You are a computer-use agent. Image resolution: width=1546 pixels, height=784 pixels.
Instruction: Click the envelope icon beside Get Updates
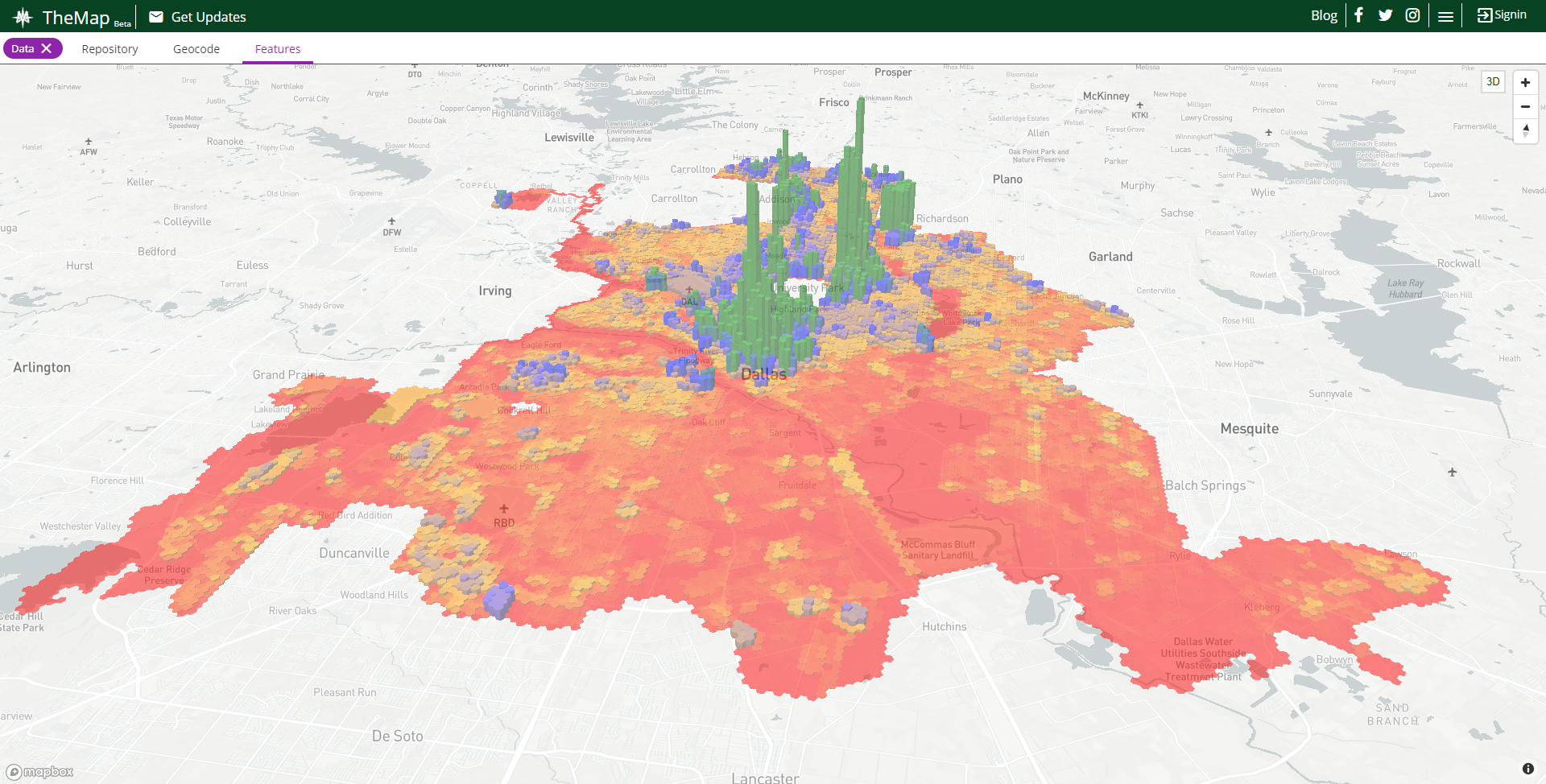coord(156,17)
